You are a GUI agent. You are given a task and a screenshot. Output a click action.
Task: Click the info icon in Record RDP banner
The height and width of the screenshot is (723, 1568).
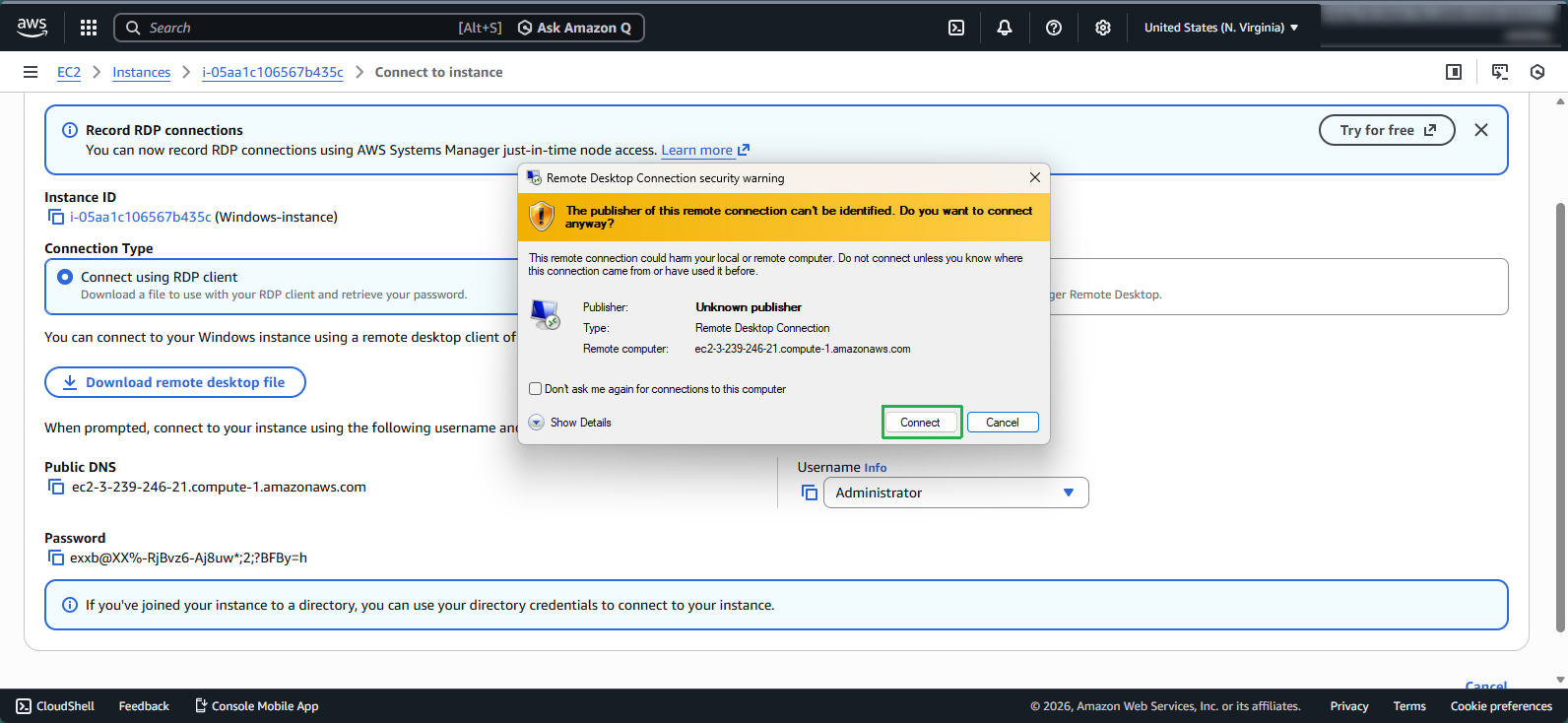pos(70,130)
